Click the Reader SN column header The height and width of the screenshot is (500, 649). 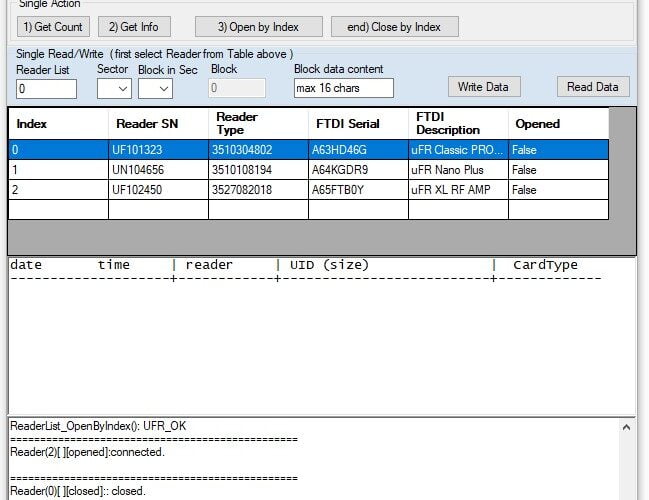(x=158, y=123)
